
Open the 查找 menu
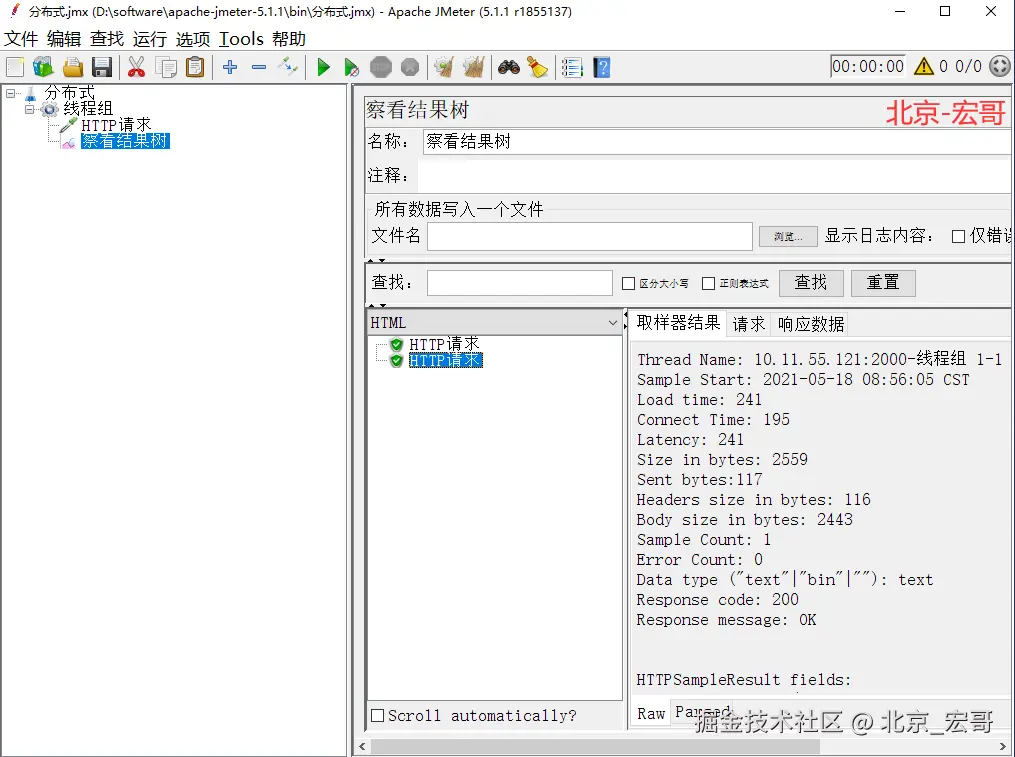[107, 39]
